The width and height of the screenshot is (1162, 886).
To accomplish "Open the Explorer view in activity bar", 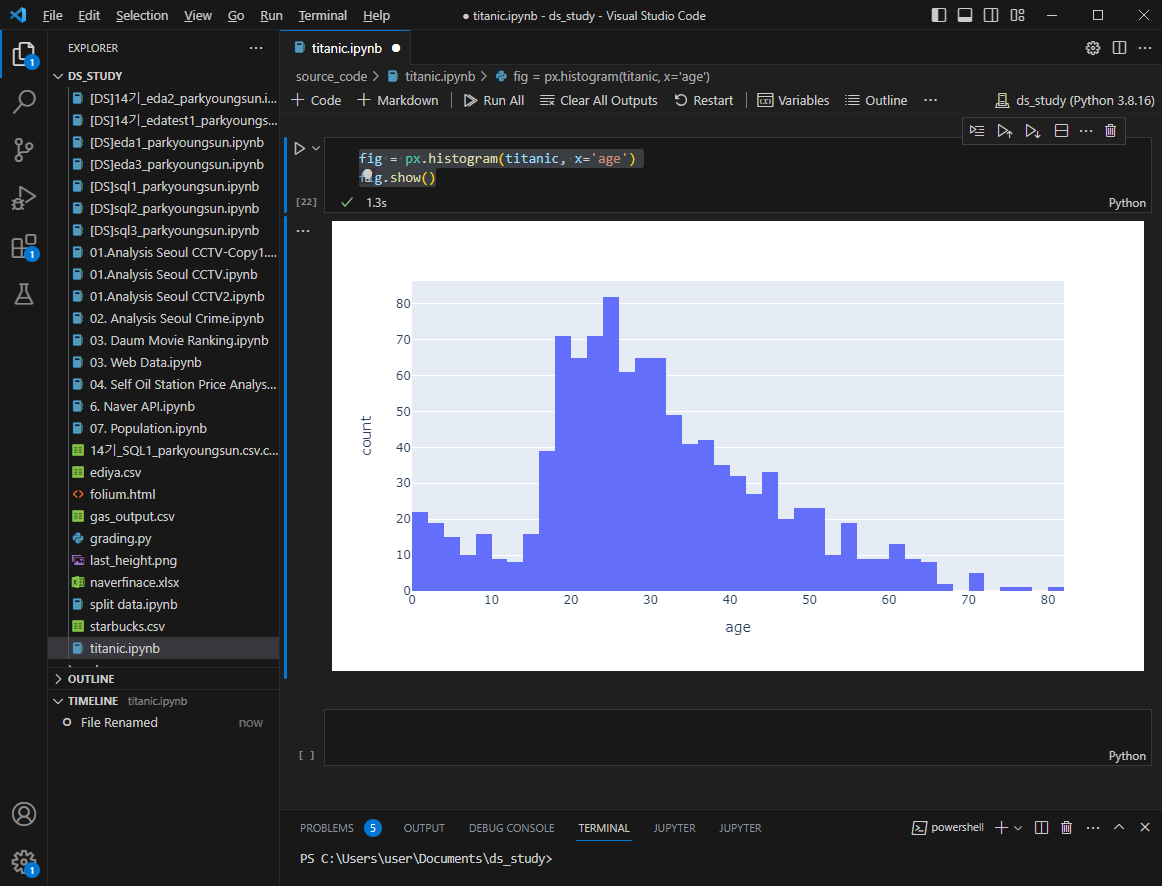I will [24, 54].
